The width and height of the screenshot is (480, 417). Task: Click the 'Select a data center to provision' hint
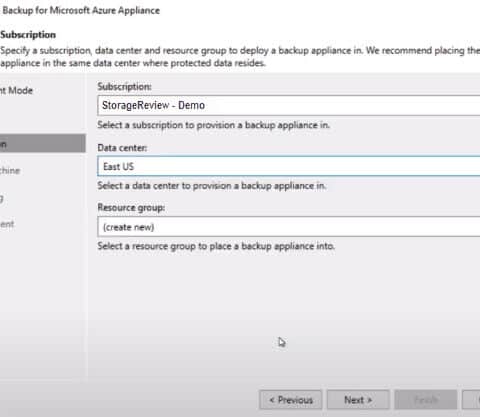point(212,186)
